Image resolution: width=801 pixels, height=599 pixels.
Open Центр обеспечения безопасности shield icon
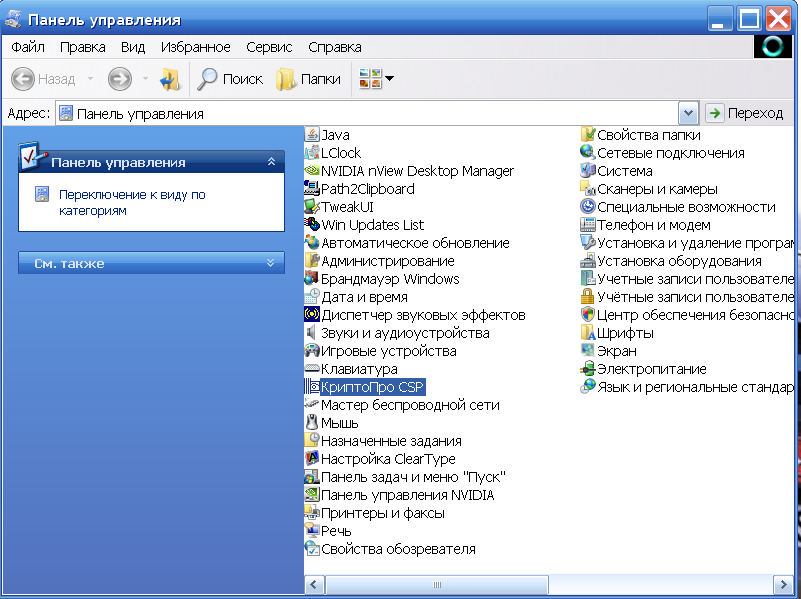(x=588, y=315)
